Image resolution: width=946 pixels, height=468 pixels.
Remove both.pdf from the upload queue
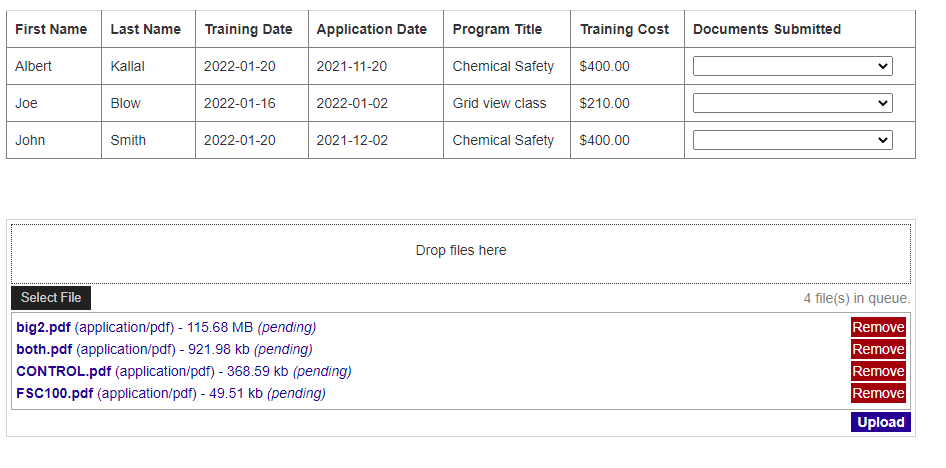click(x=878, y=349)
